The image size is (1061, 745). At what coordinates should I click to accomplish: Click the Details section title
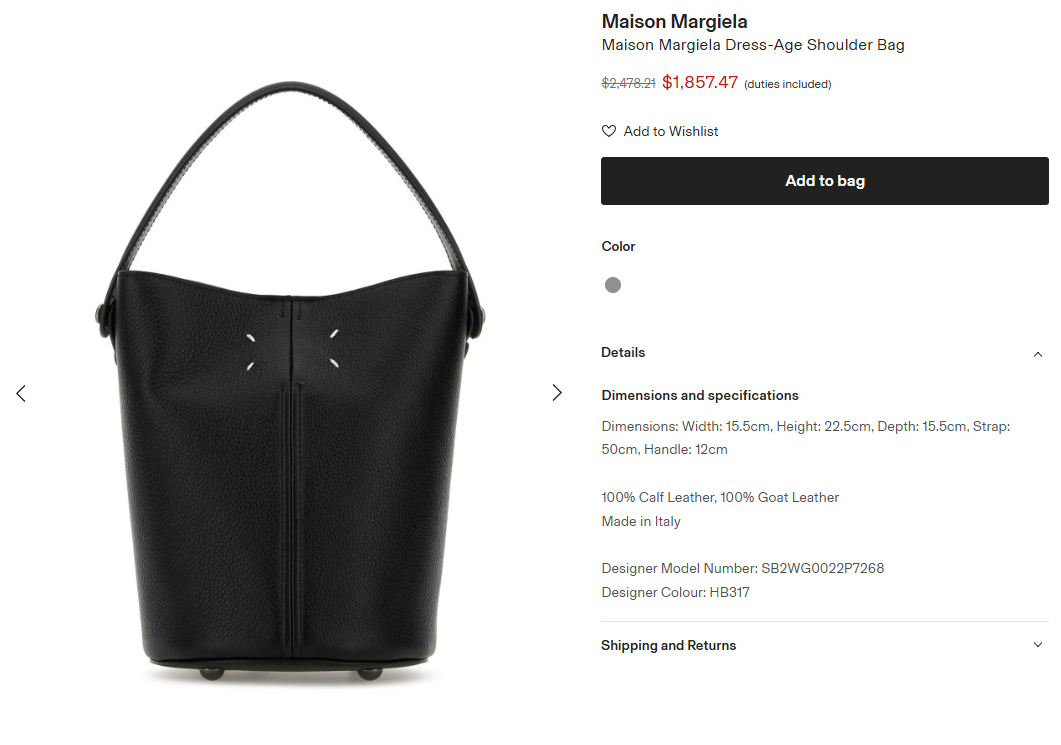pos(623,353)
